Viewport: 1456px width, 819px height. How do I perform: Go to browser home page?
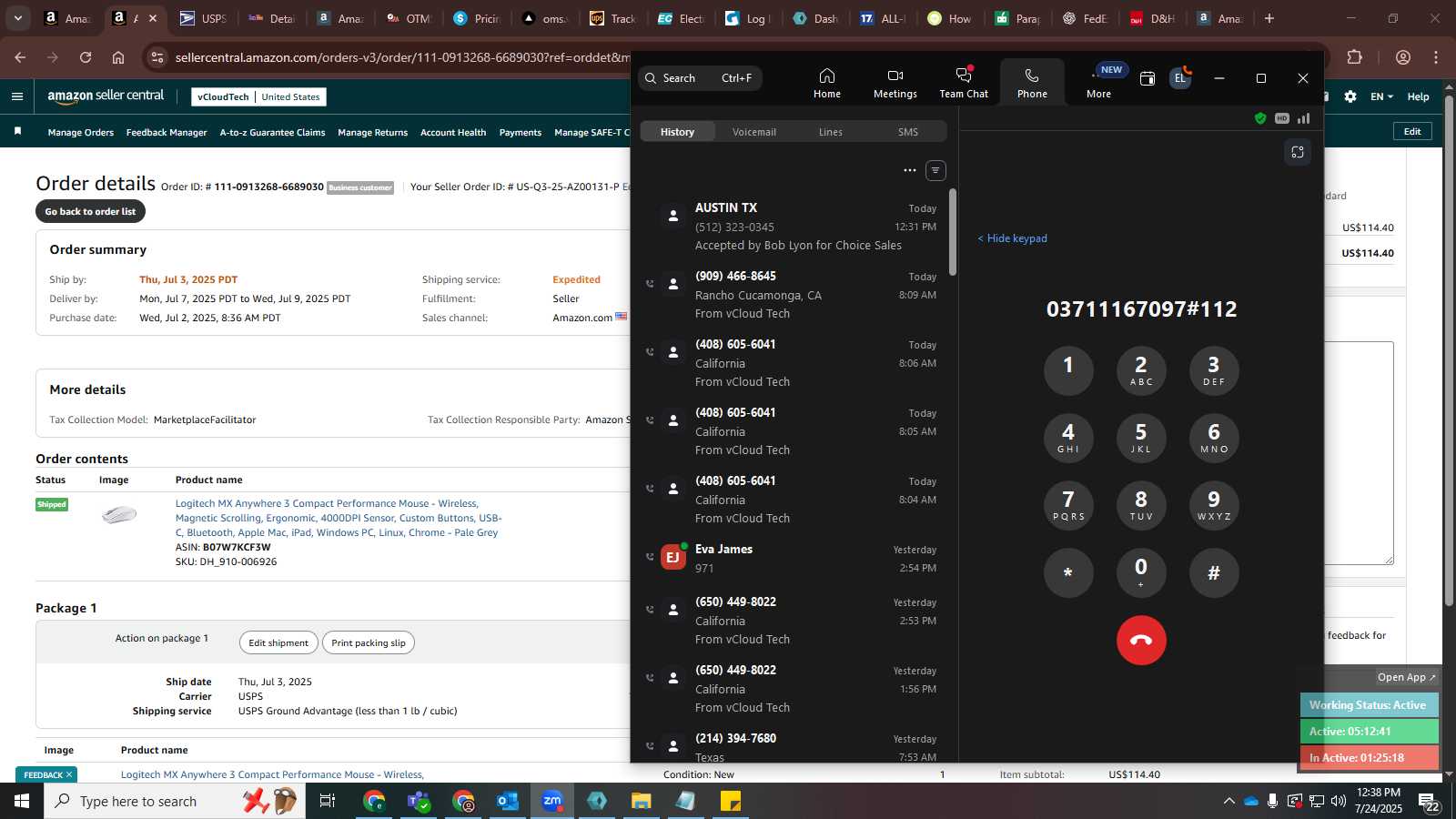(x=118, y=57)
